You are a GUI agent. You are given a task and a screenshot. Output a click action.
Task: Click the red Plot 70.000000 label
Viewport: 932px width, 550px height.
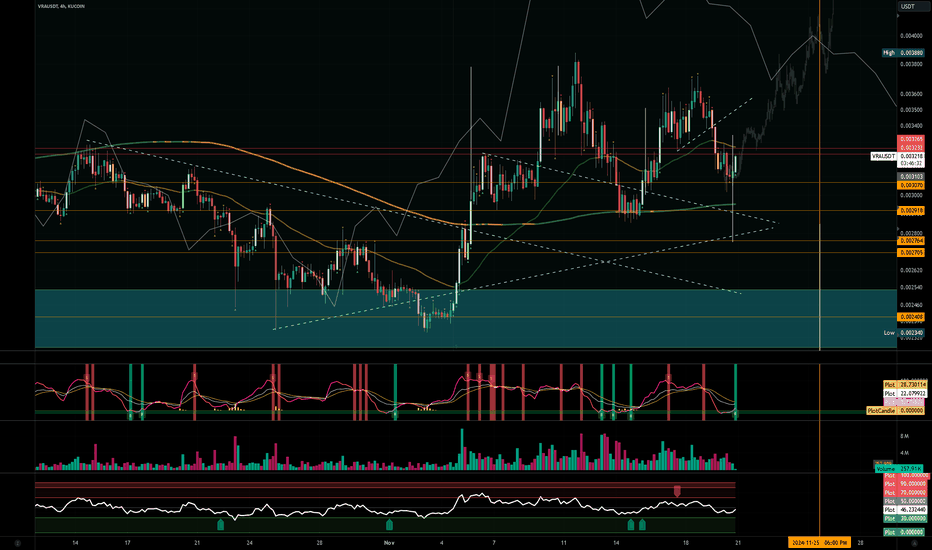click(905, 492)
